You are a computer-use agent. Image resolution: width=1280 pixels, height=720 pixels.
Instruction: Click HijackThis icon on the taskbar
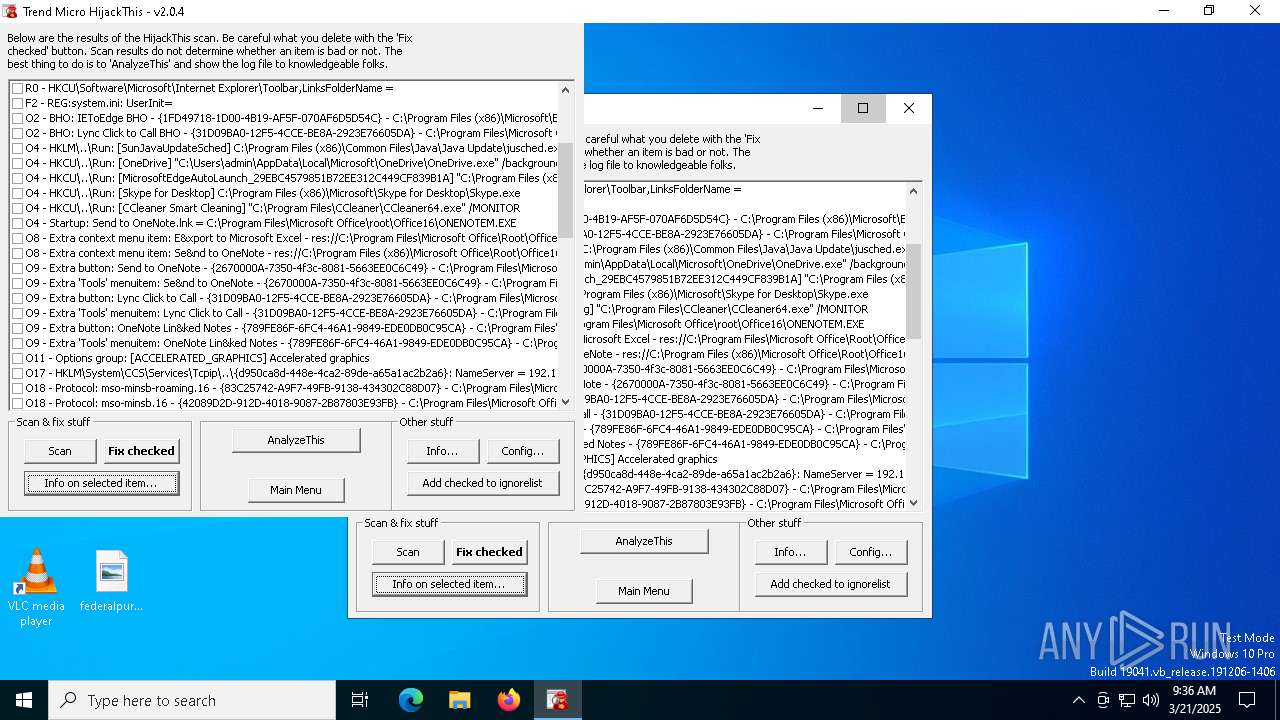[x=558, y=700]
